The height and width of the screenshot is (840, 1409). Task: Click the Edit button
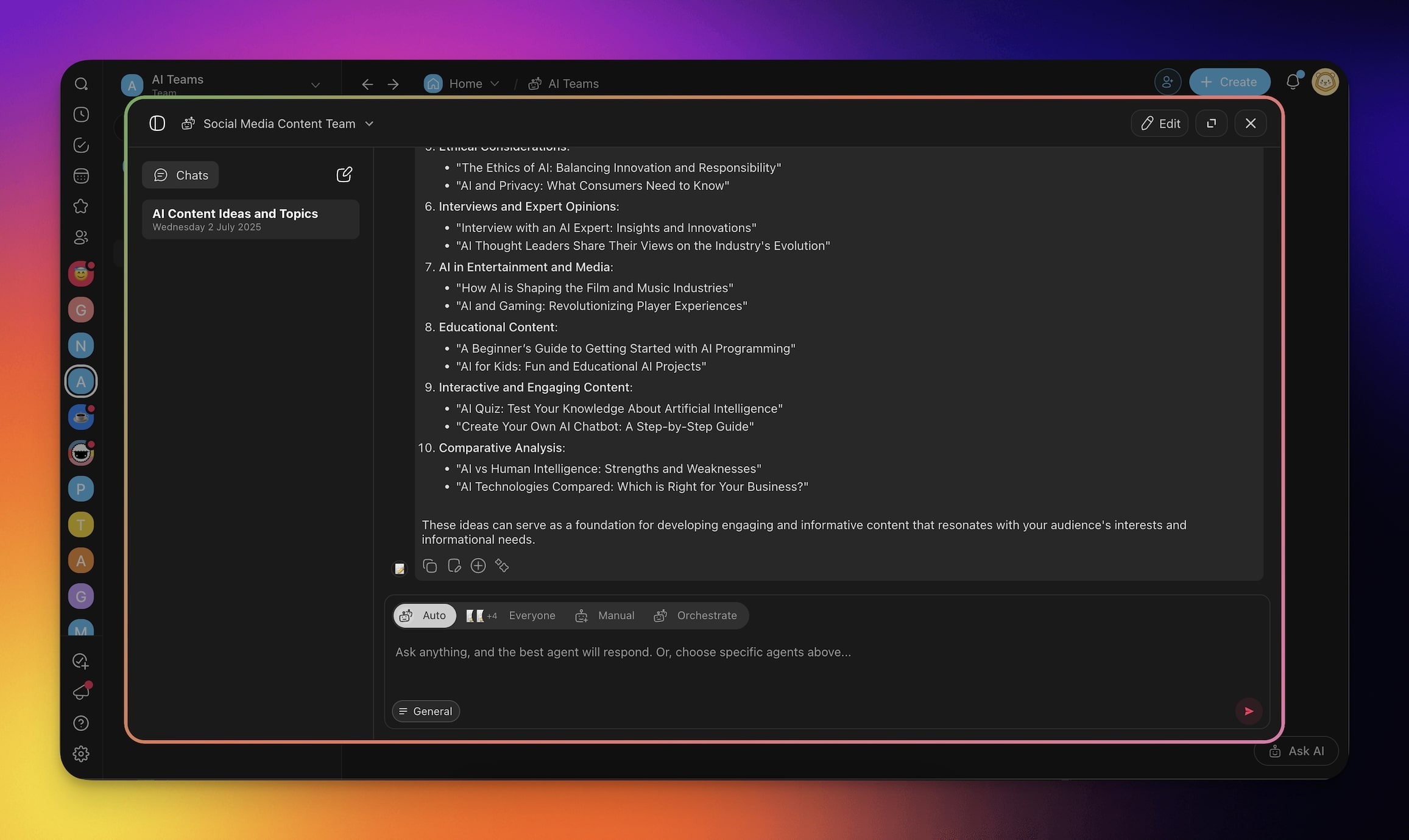(x=1160, y=124)
